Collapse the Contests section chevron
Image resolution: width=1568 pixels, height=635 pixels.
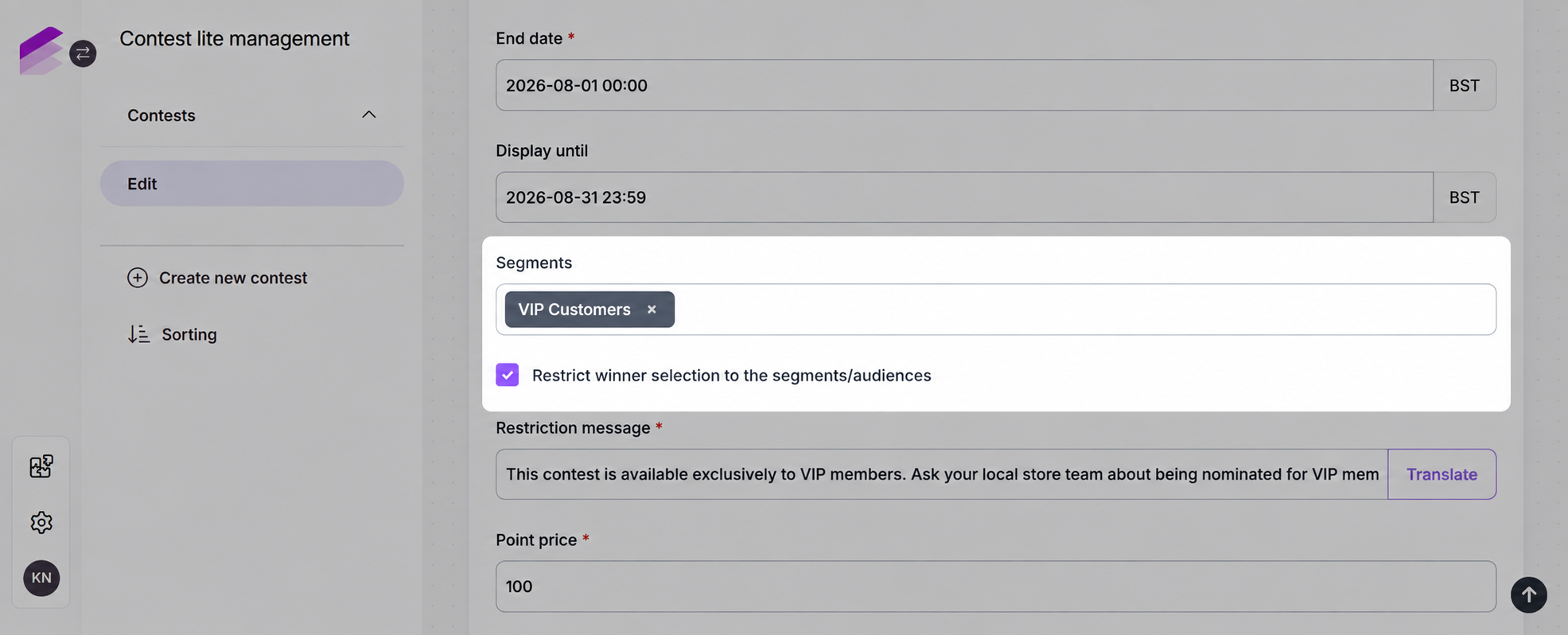[368, 115]
